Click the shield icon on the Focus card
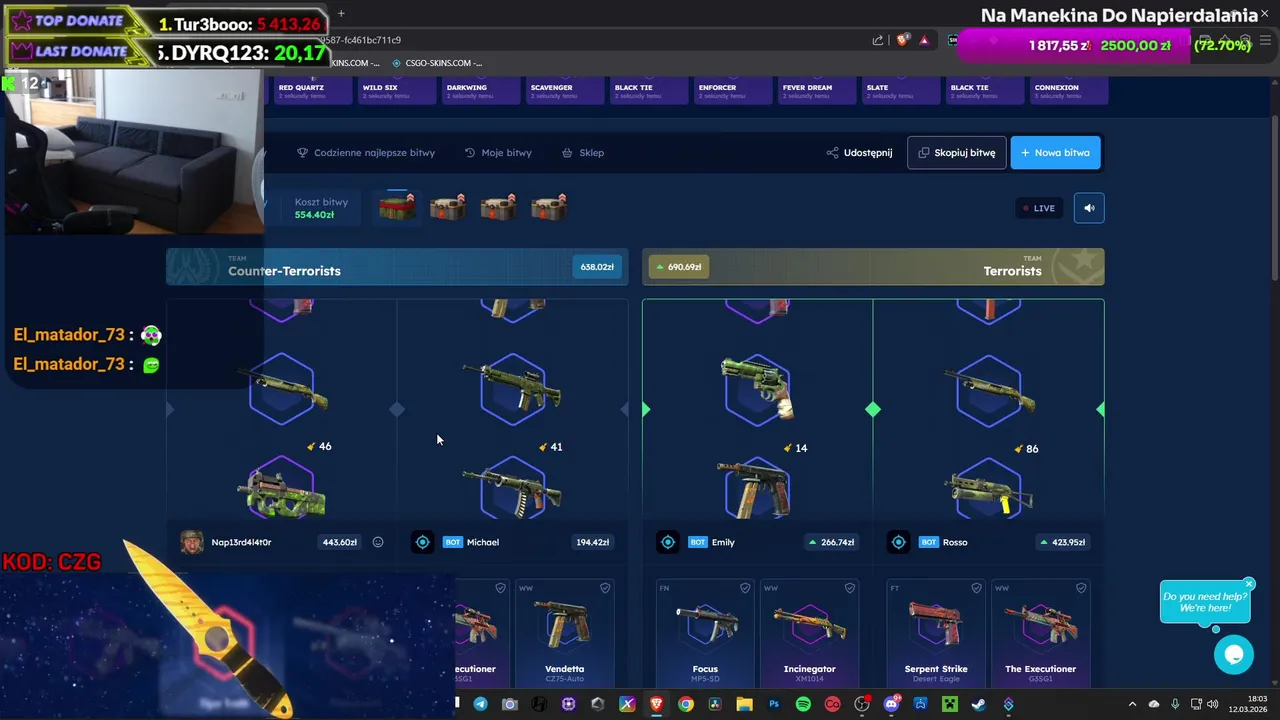The width and height of the screenshot is (1280, 720). pos(745,588)
